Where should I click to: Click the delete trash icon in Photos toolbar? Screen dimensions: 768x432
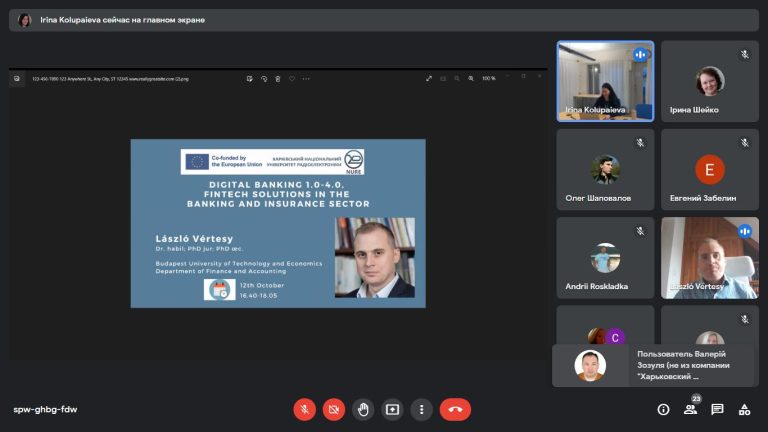click(x=278, y=78)
